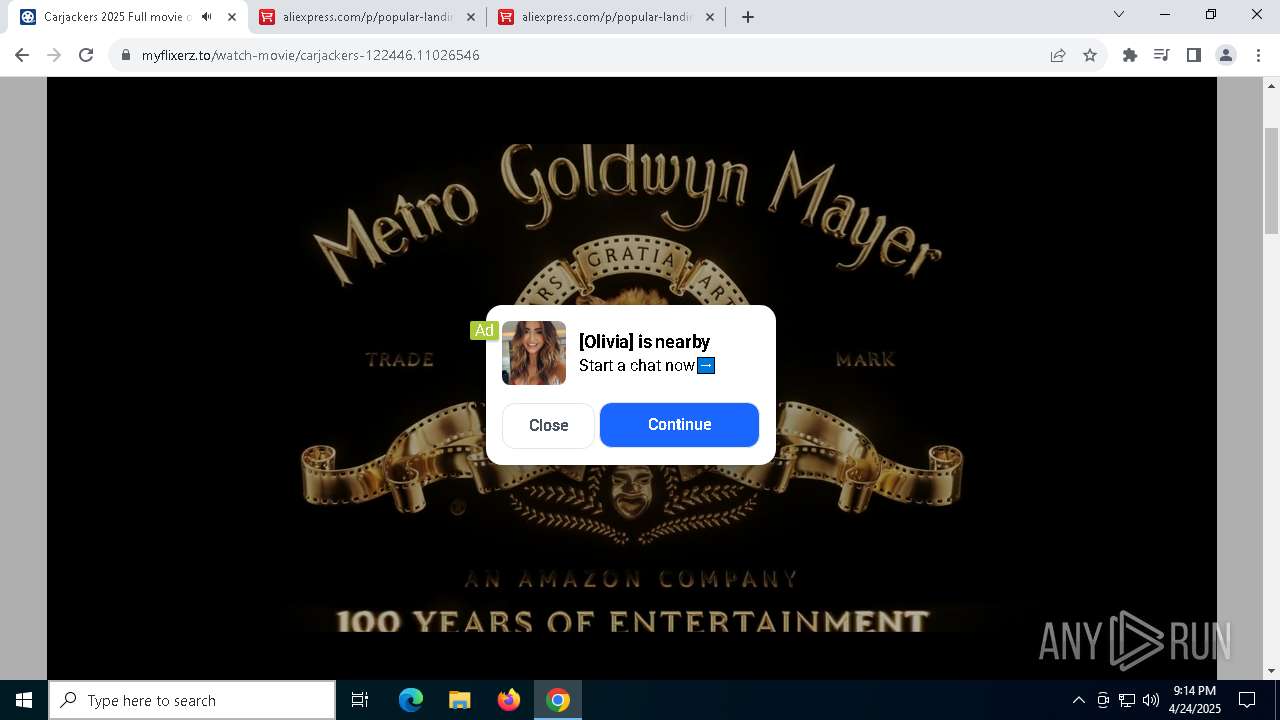This screenshot has height=720, width=1280.
Task: Close the Chrome window
Action: [x=1257, y=15]
